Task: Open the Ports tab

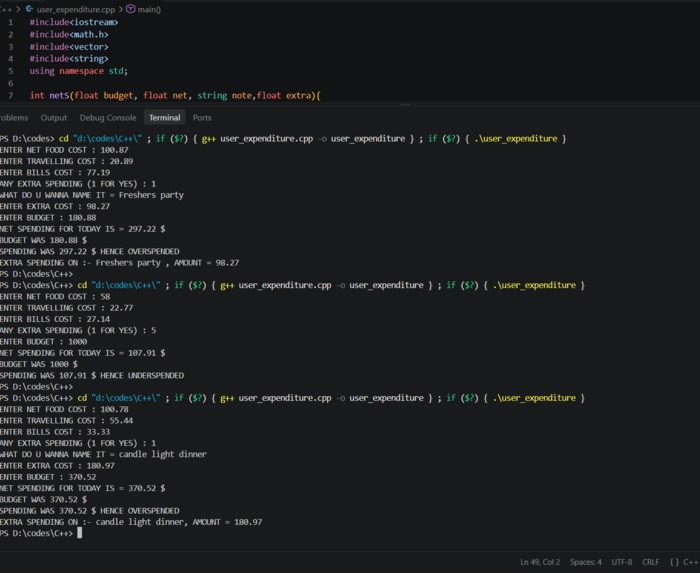Action: (202, 118)
